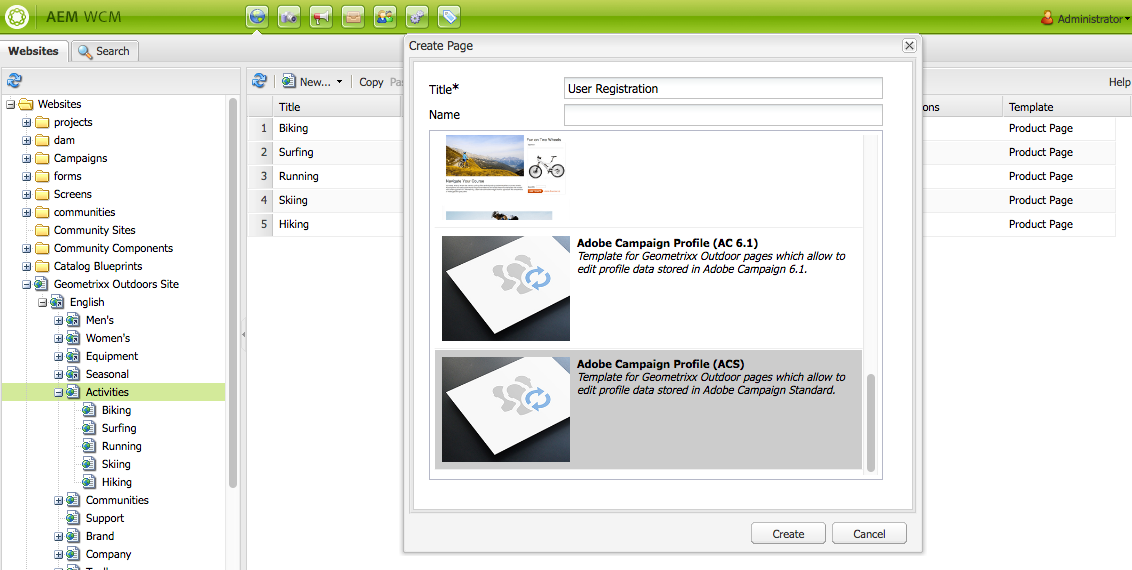Screen dimensions: 1132x570
Task: Collapse the Geometrixx Outdoors Site node
Action: (27, 285)
